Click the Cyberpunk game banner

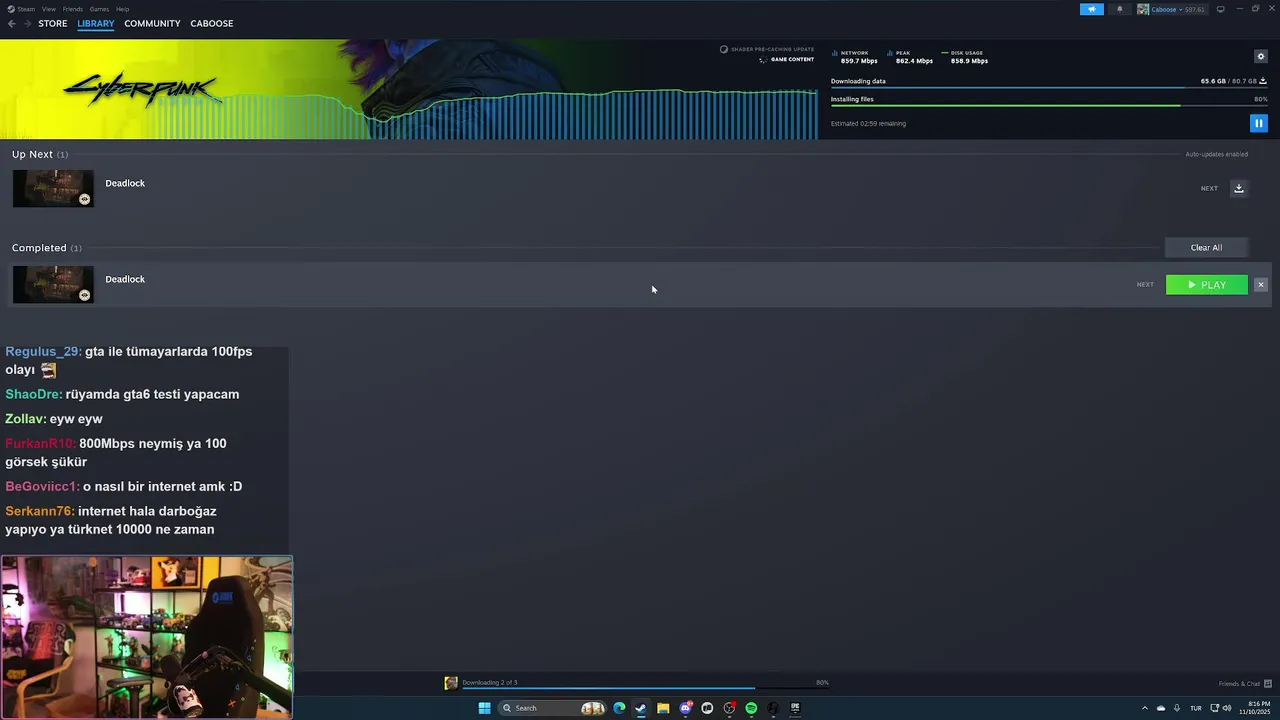point(409,89)
